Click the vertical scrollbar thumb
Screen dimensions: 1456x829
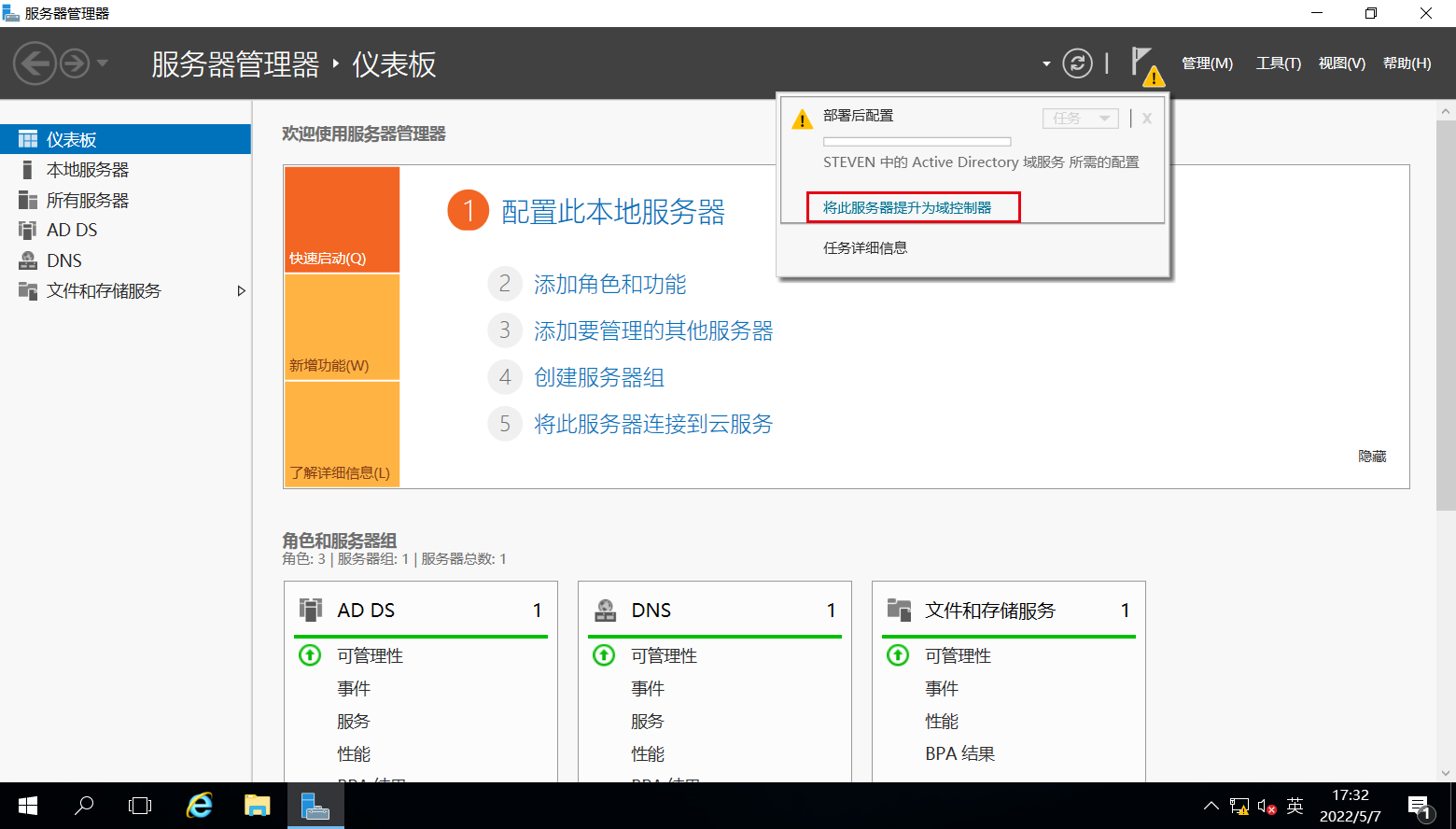coord(1446,315)
